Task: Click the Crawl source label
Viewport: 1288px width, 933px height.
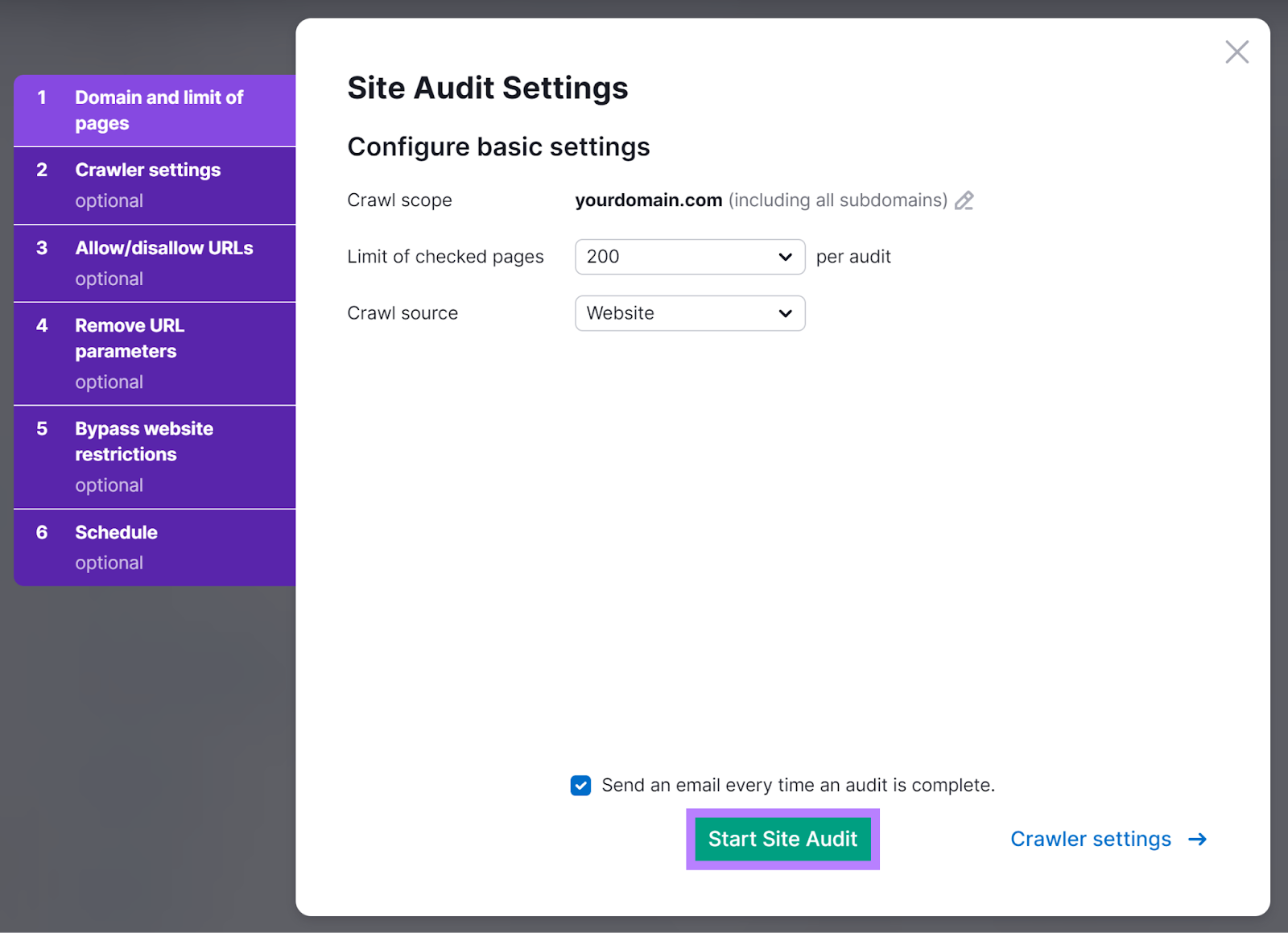Action: pyautogui.click(x=402, y=313)
